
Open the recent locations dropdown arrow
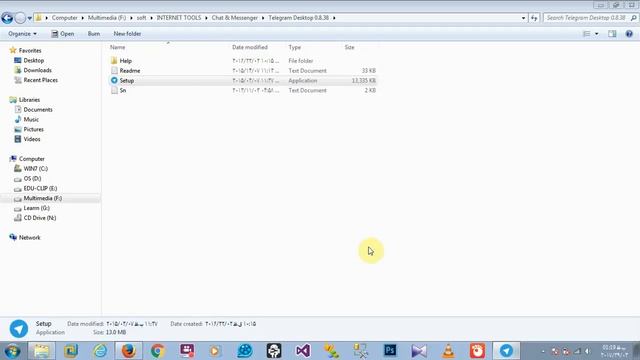[29, 18]
